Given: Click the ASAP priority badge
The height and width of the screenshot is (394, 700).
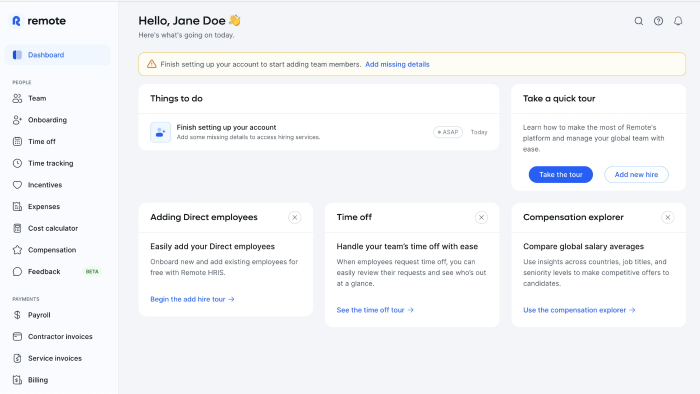Looking at the screenshot, I should [x=448, y=132].
